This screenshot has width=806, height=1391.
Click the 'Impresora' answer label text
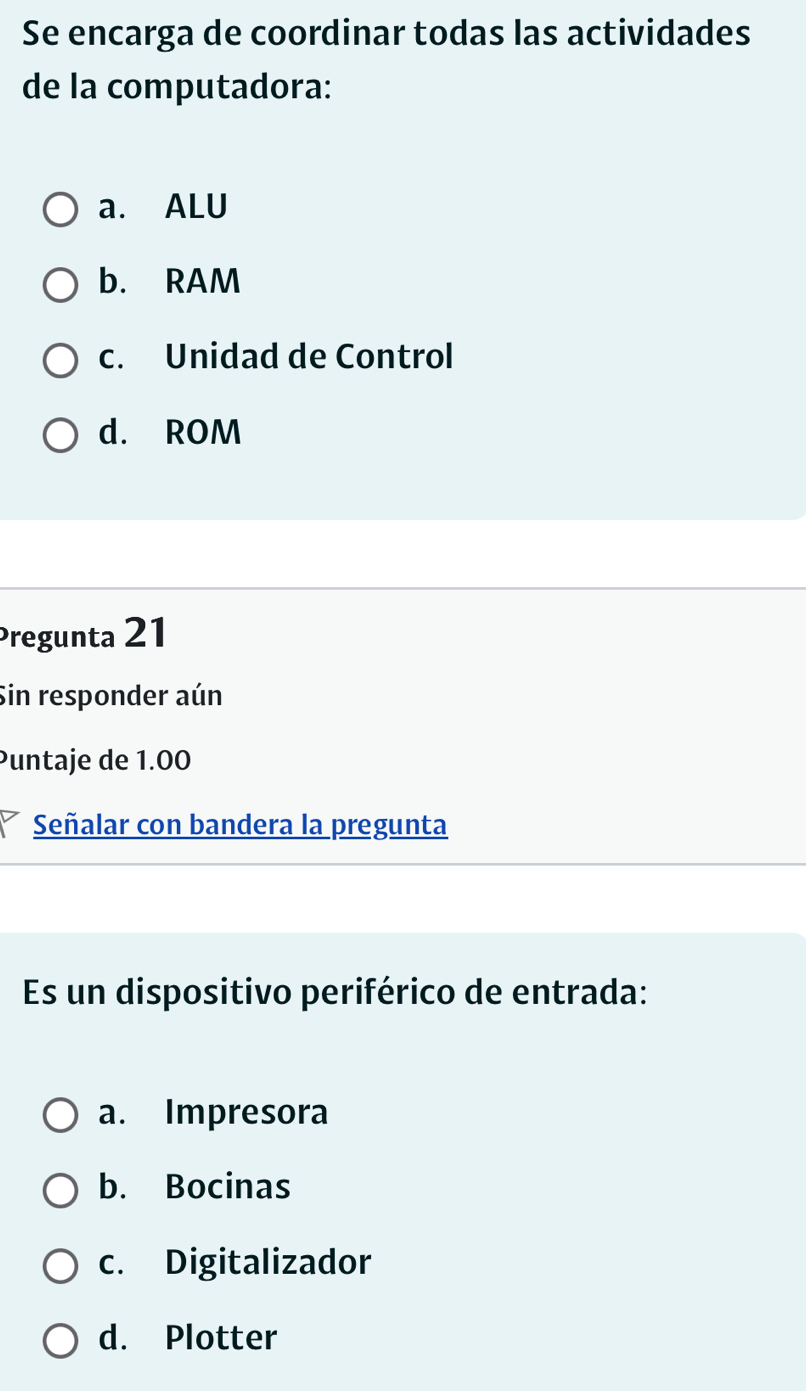246,1112
